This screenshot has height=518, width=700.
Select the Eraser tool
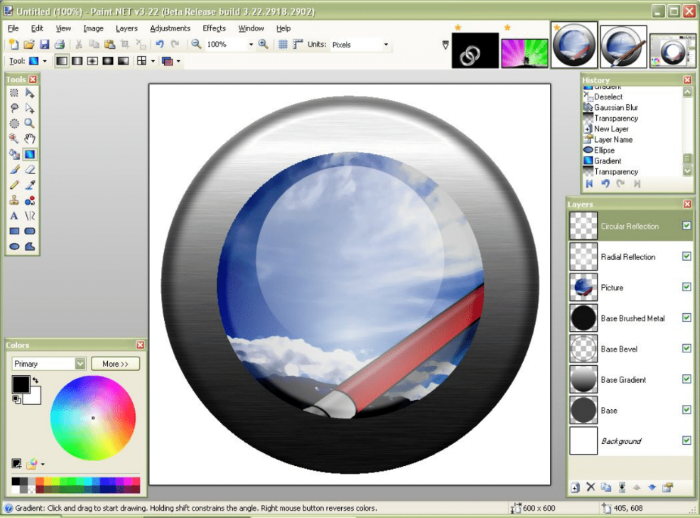(30, 170)
